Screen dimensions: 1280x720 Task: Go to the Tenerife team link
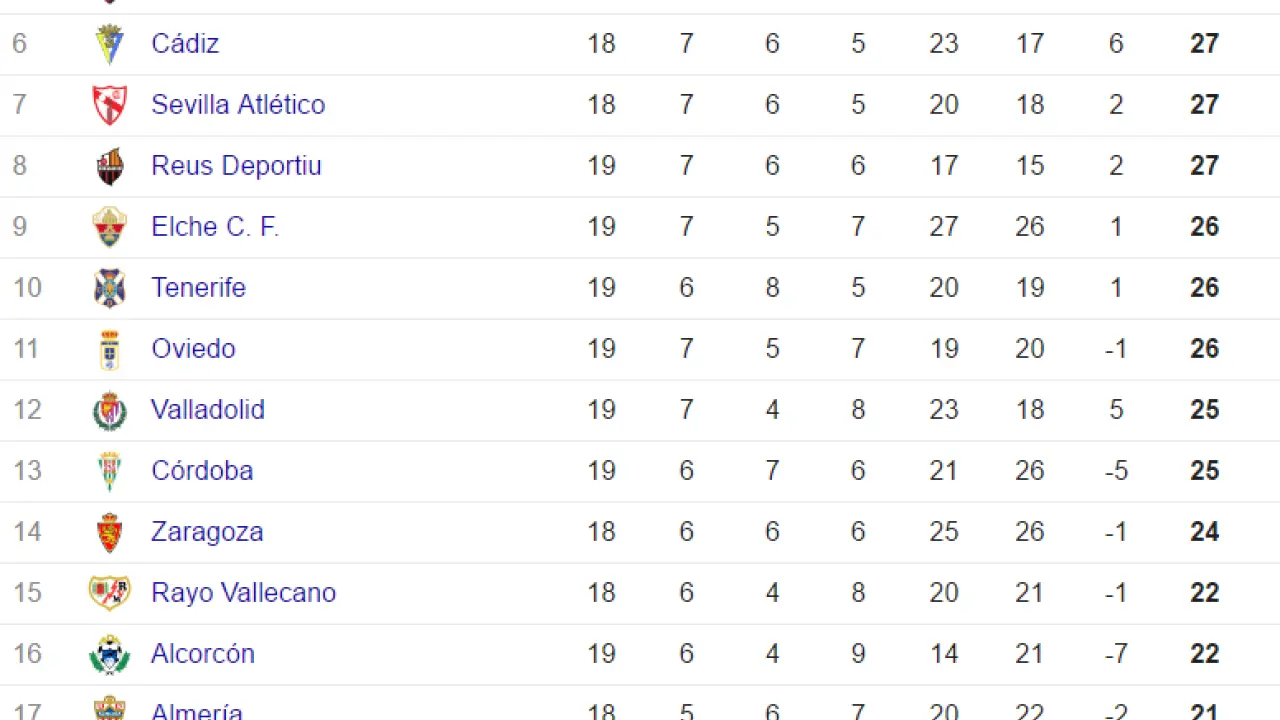click(198, 288)
